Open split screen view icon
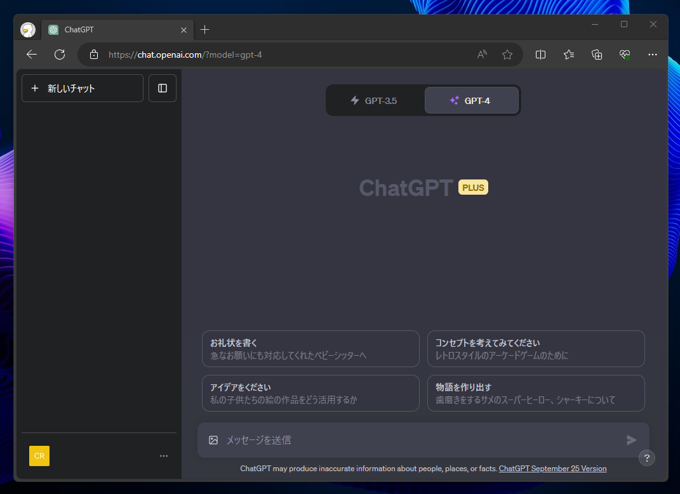This screenshot has height=494, width=680. [x=540, y=55]
